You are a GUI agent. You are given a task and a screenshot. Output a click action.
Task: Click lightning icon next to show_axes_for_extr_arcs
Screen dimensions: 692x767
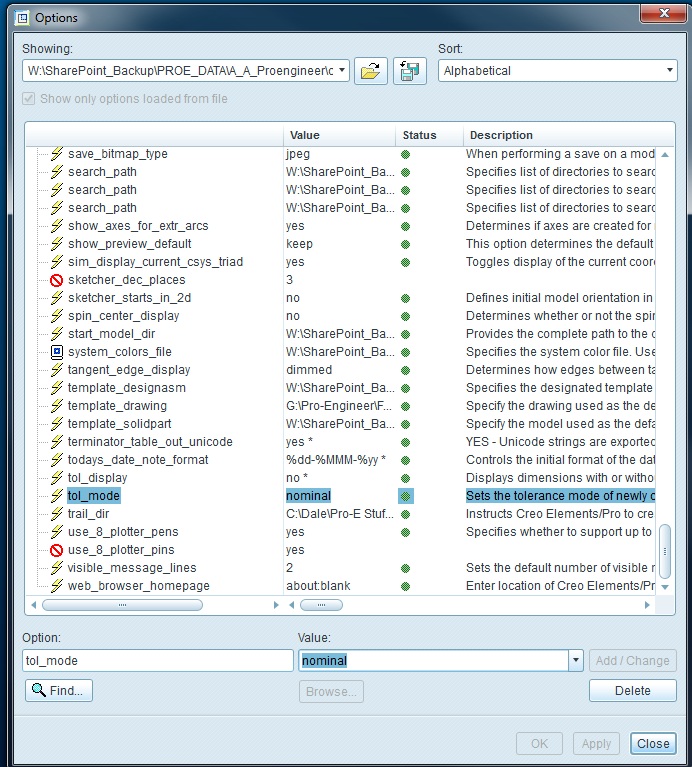click(x=57, y=226)
